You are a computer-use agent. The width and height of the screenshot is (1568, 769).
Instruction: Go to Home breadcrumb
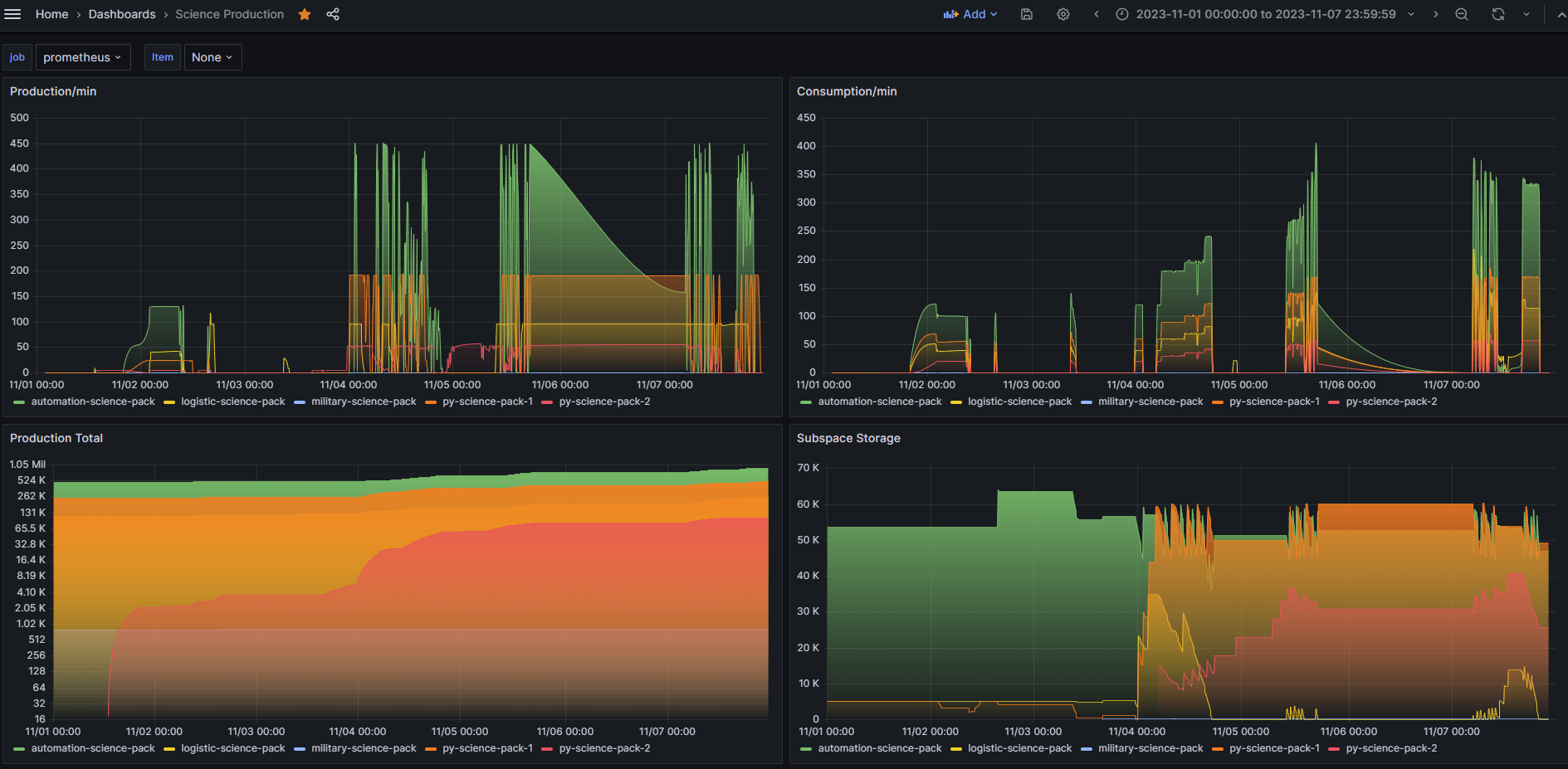click(51, 14)
